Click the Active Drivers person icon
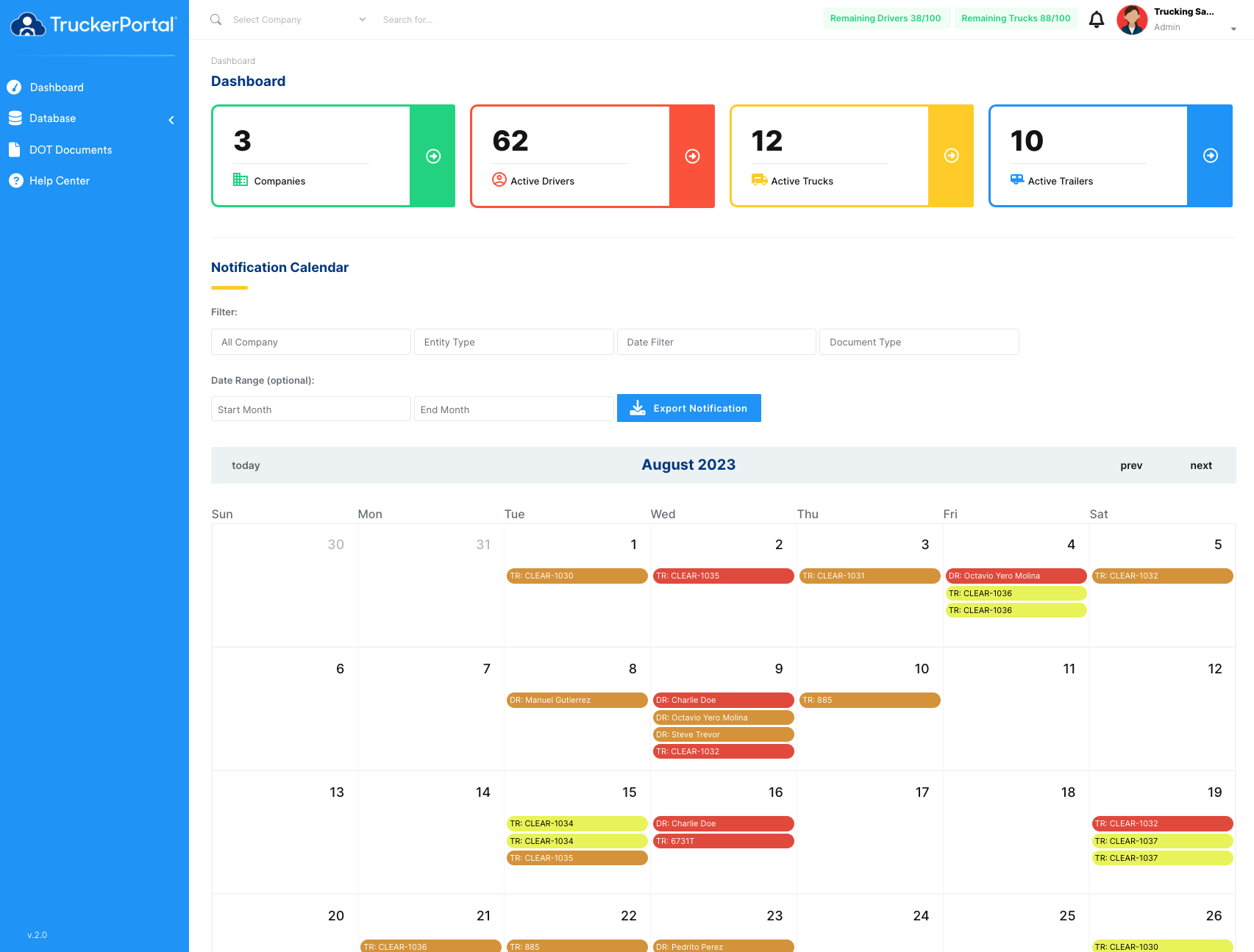The width and height of the screenshot is (1254, 952). 499,179
